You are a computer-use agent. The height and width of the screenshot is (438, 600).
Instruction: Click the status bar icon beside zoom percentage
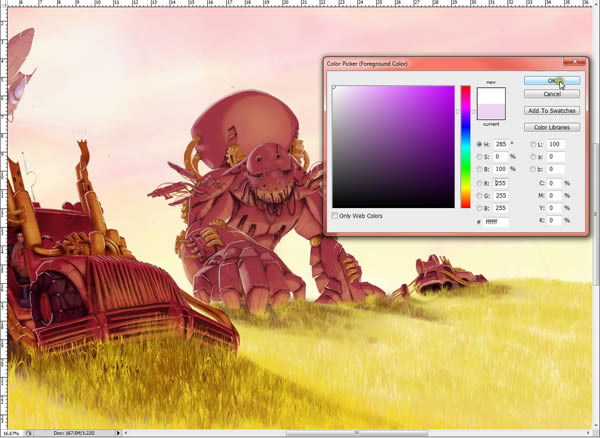coord(28,433)
